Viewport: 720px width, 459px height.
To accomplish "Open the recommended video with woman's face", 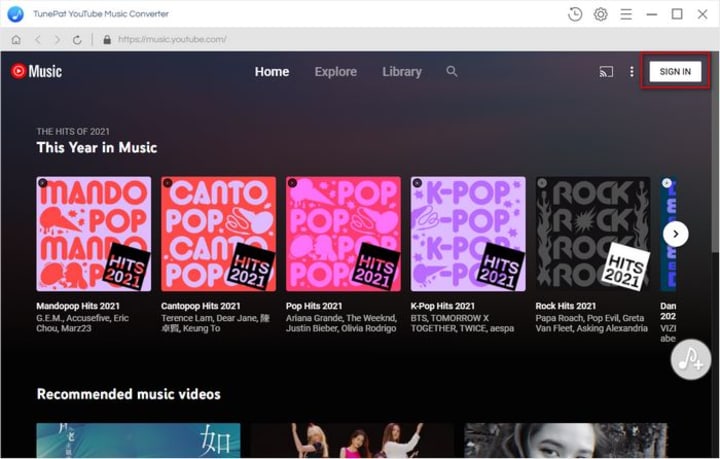I will click(x=566, y=441).
